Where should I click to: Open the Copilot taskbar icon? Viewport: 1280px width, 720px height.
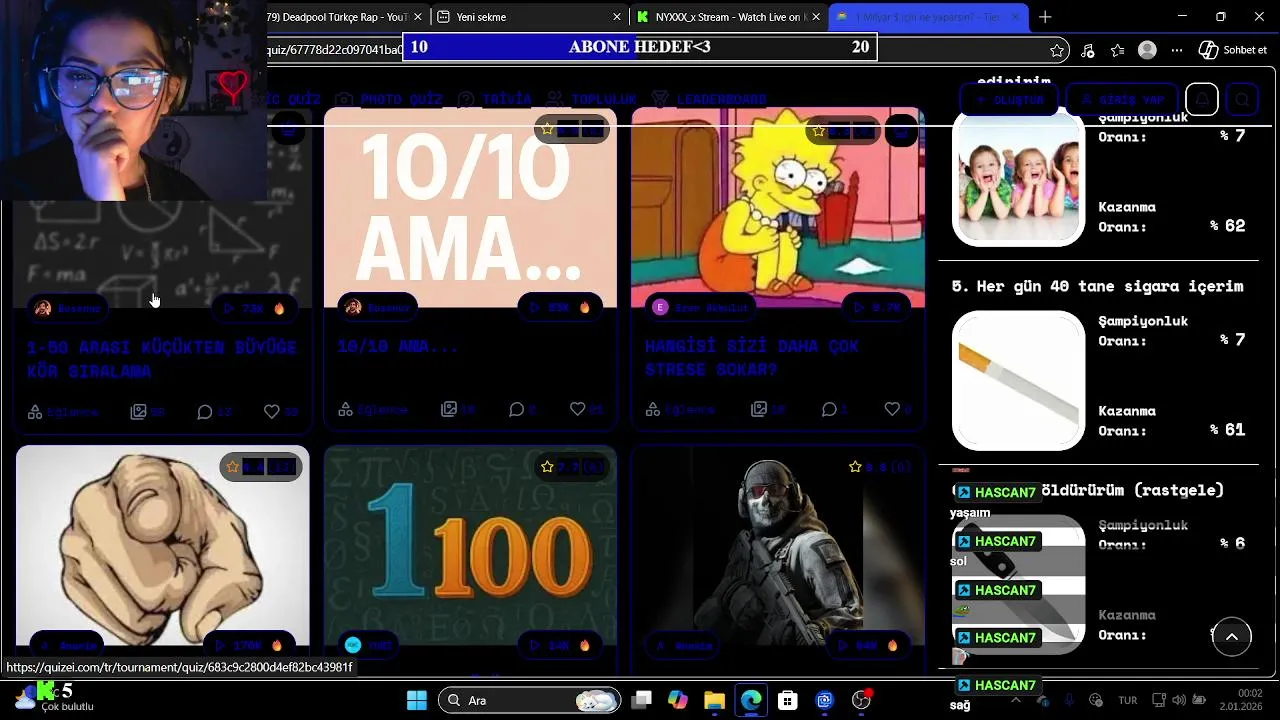coord(678,700)
